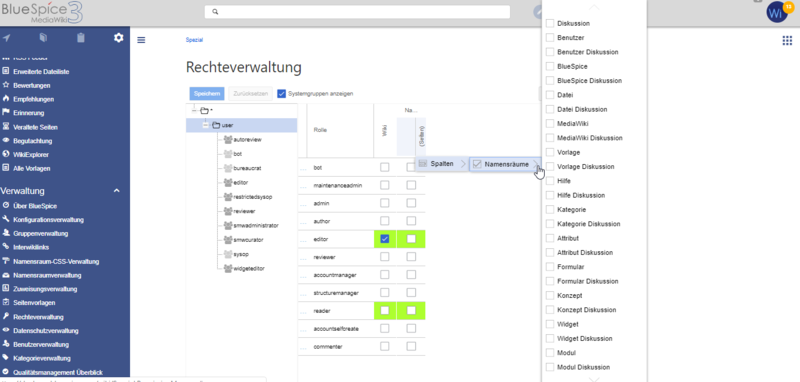This screenshot has height=382, width=800.
Task: Open the clipboard tab in sidebar
Action: (81, 38)
